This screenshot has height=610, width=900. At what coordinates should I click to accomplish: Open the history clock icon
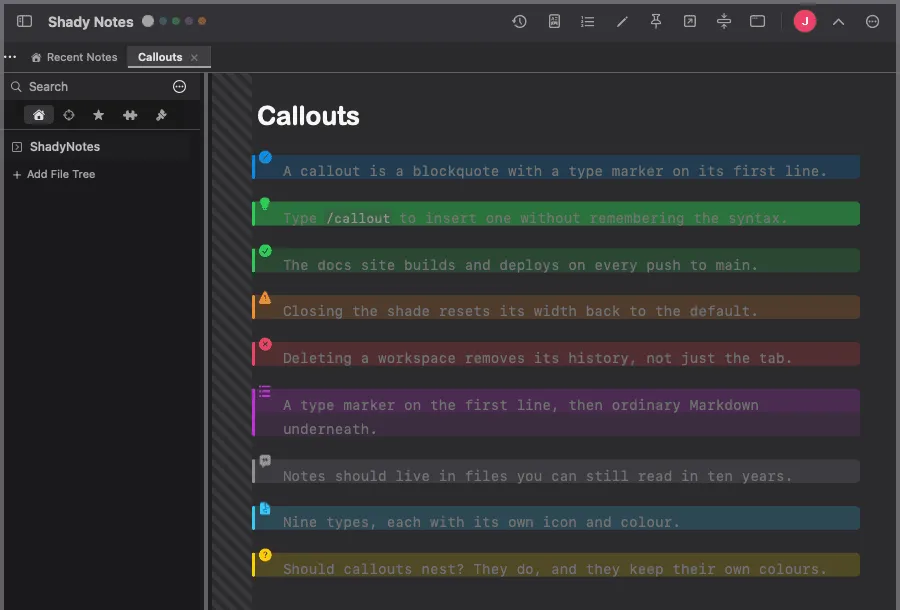(519, 22)
